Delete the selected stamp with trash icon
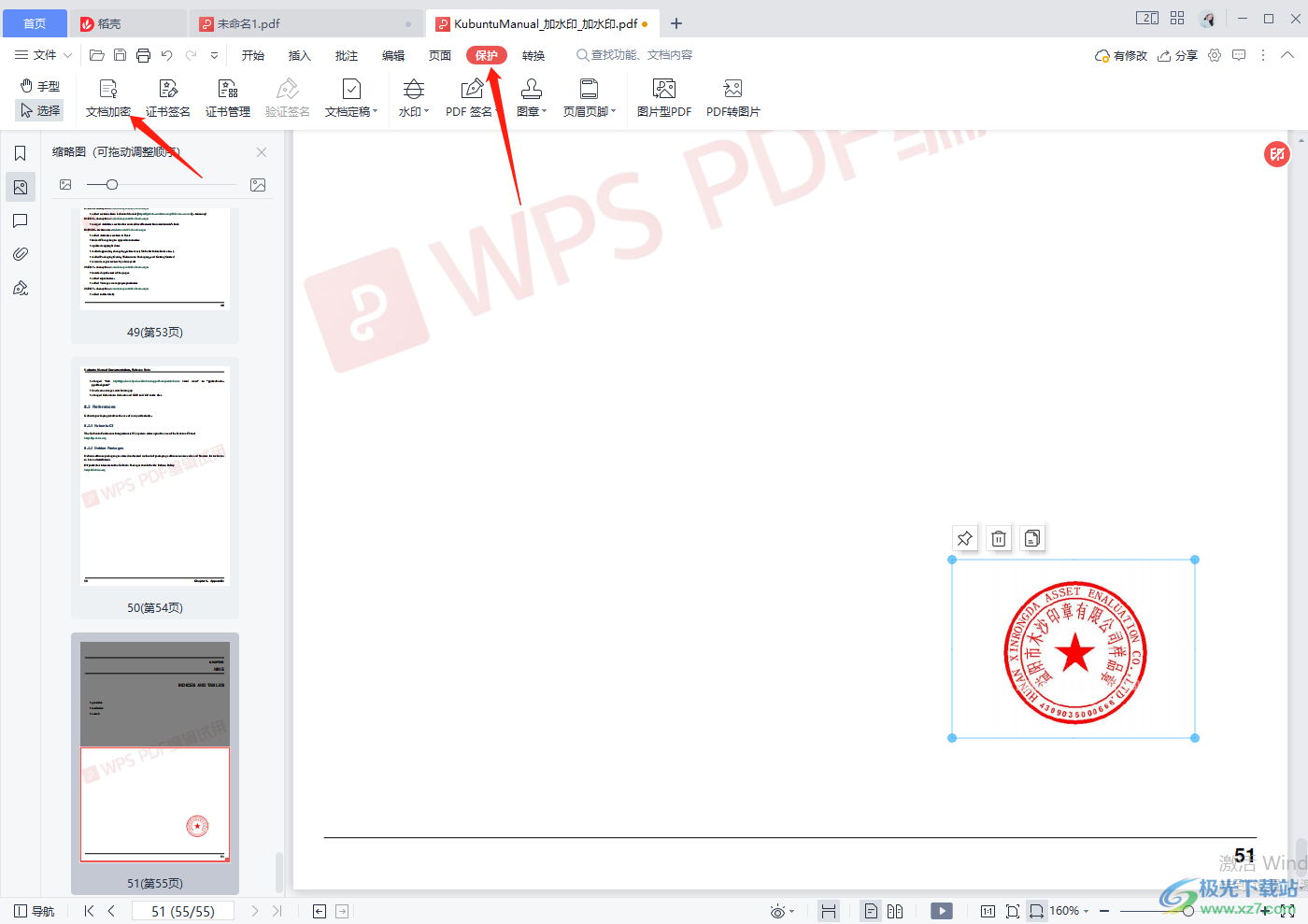Viewport: 1308px width, 924px height. [x=999, y=538]
